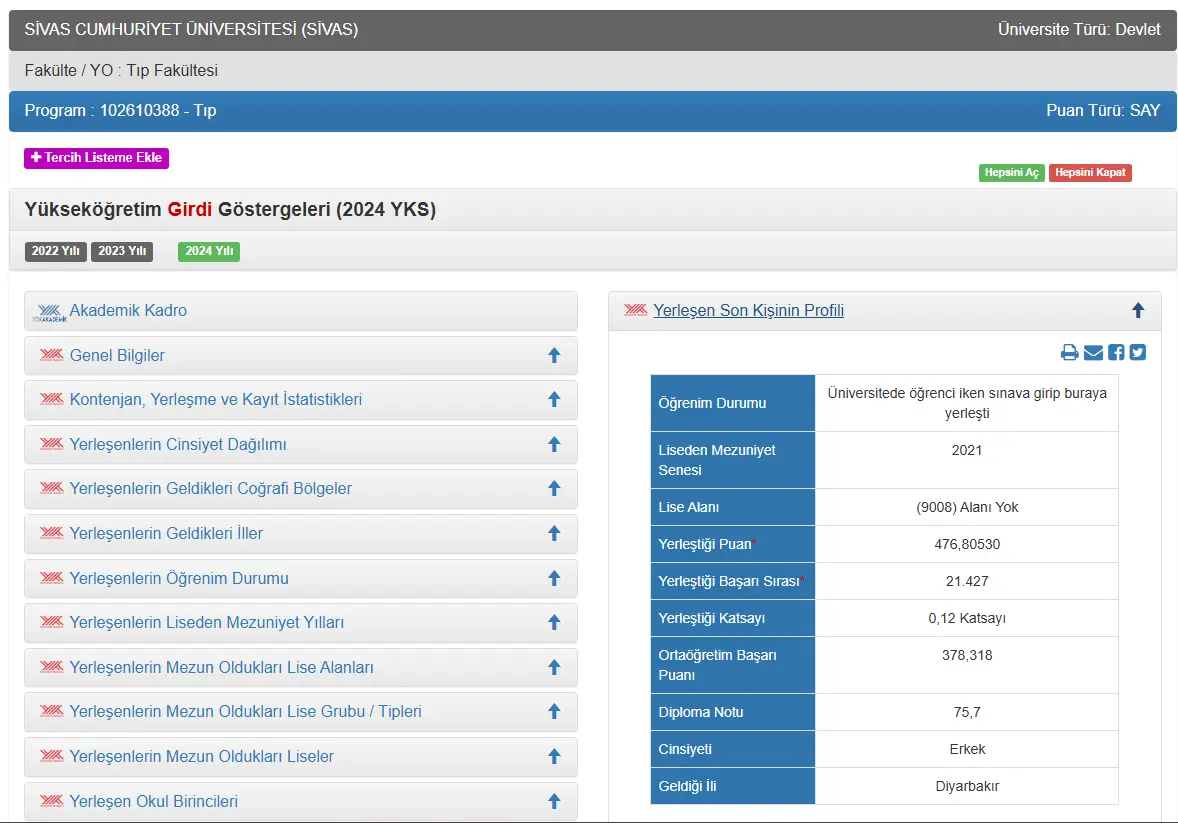Expand Genel Bilgiler arrow
The image size is (1178, 823).
[x=554, y=355]
